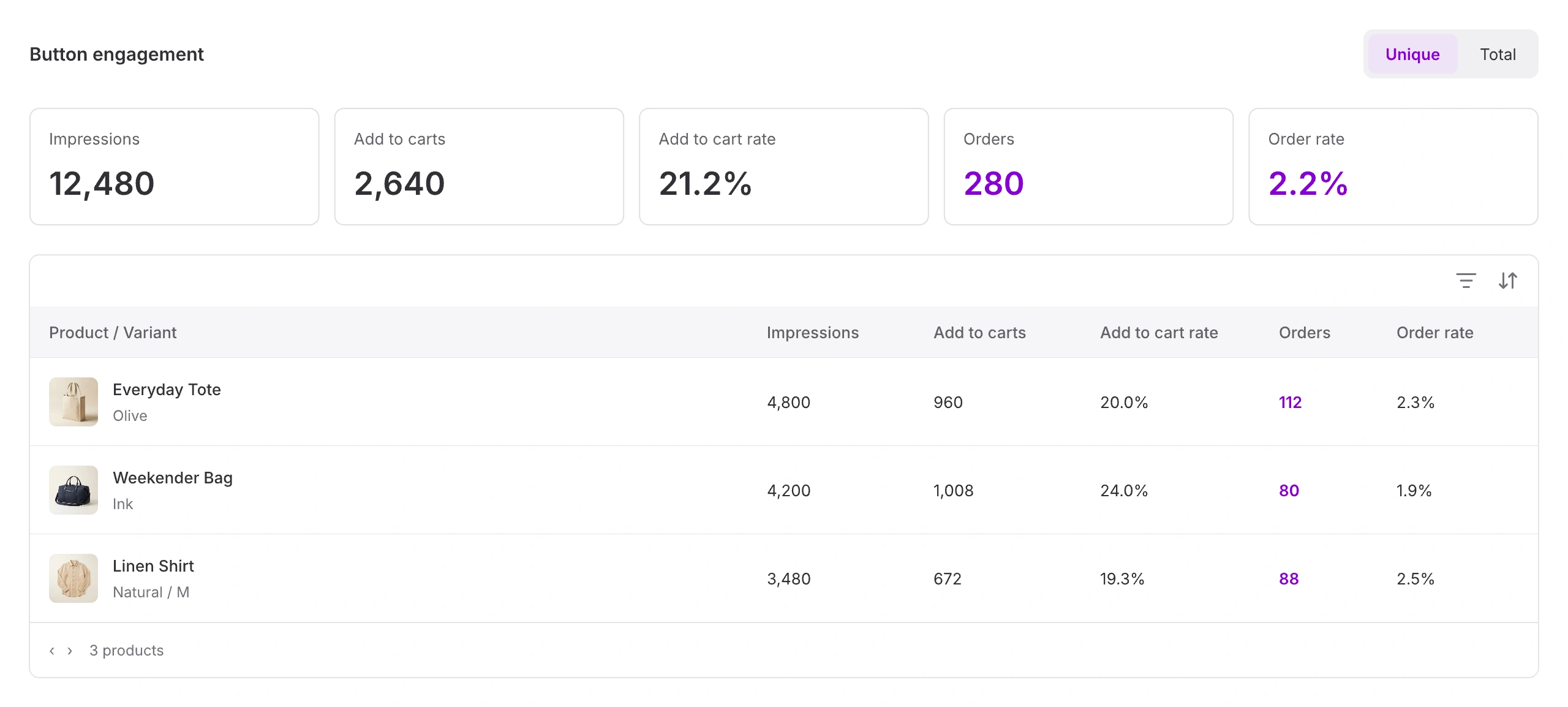
Task: Go to next page arrow
Action: click(70, 651)
